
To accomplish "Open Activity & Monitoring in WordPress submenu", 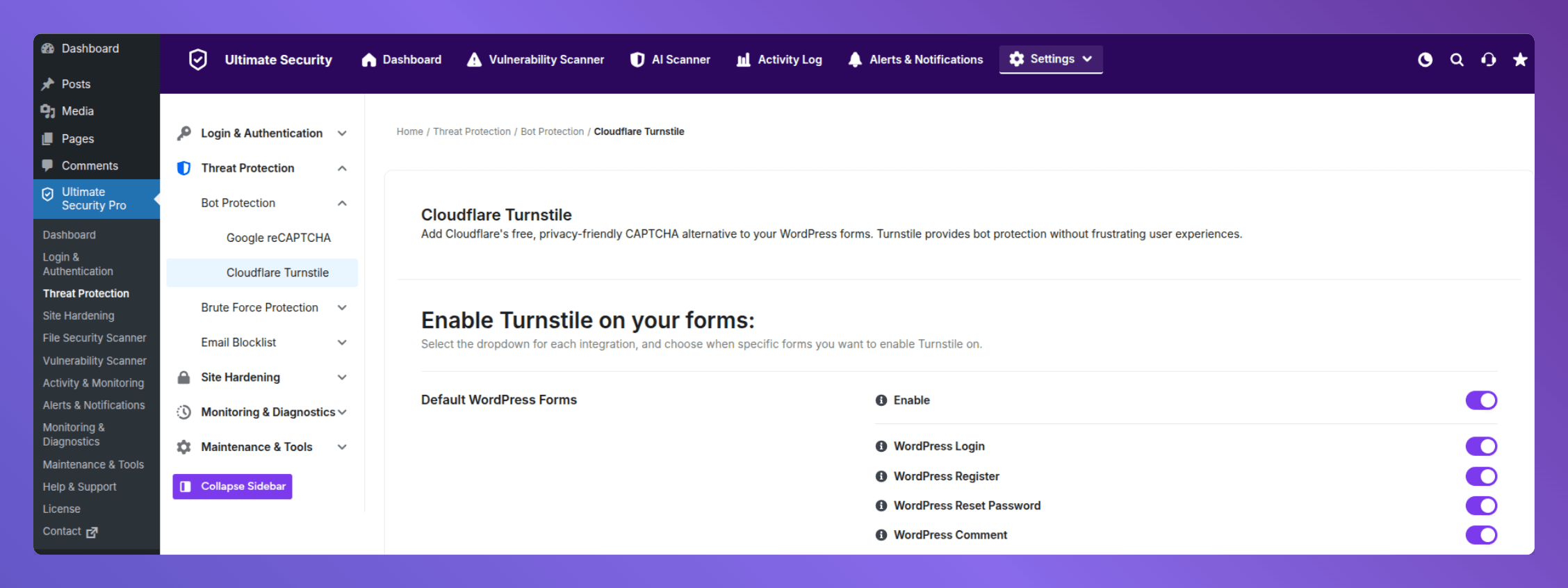I will tap(94, 383).
